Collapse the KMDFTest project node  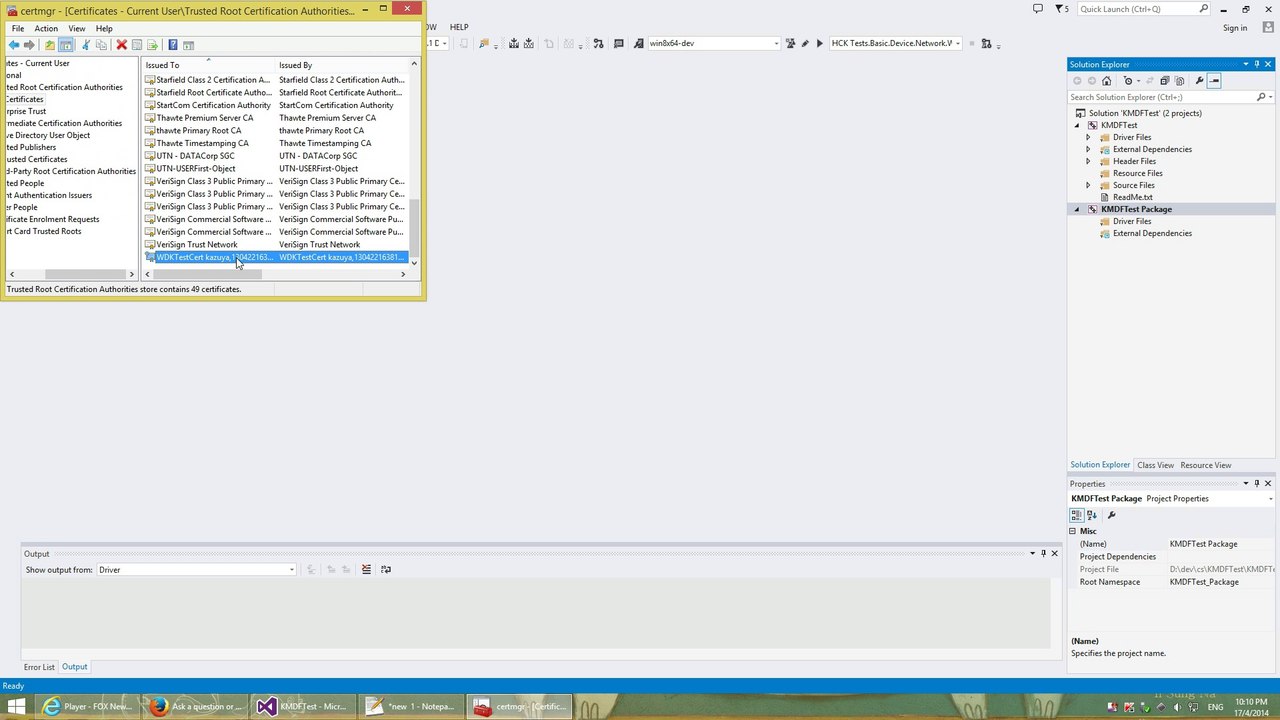click(1077, 125)
